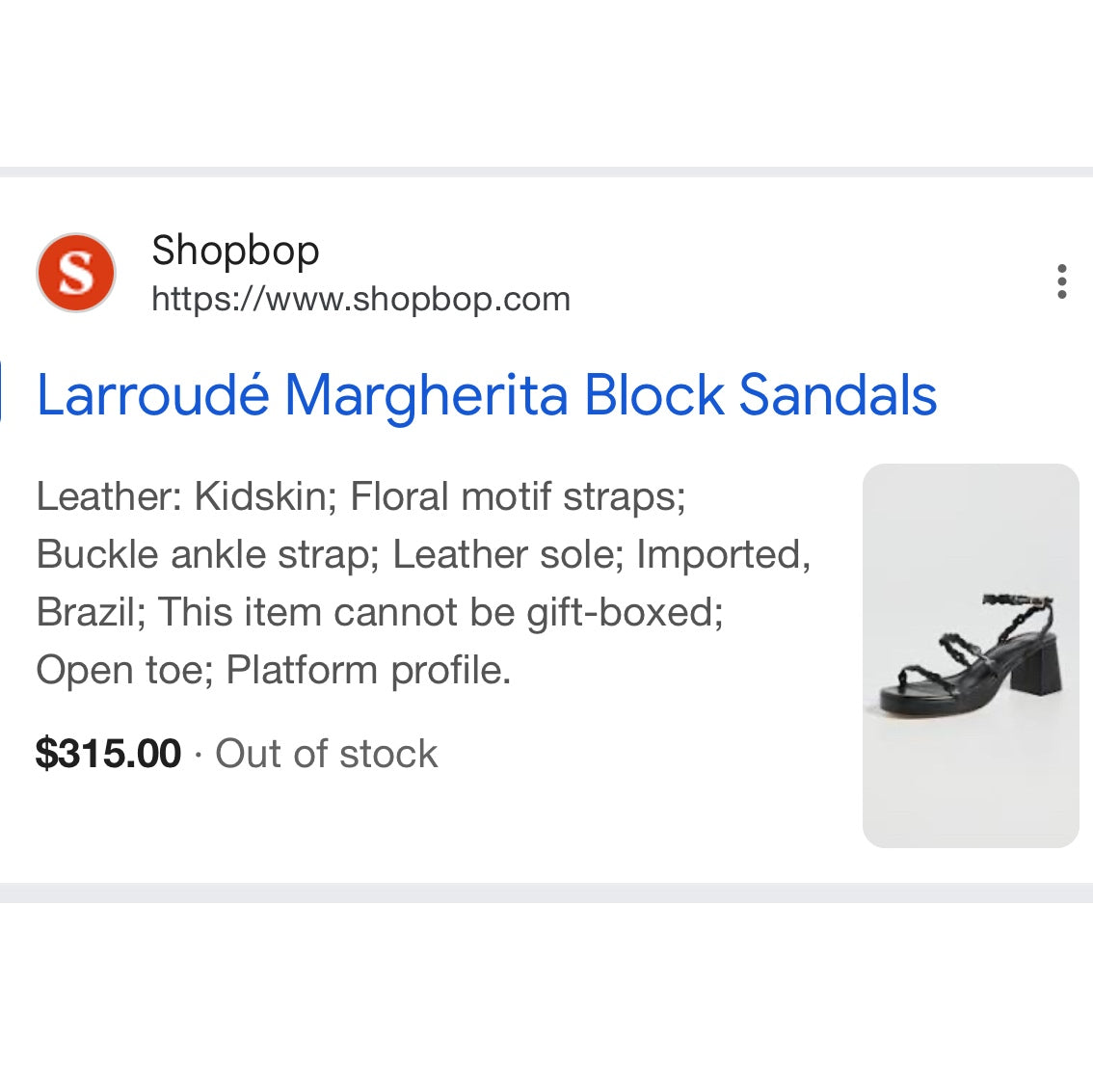Click "This item cannot be gift-boxed;" text
The height and width of the screenshot is (1092, 1093).
pos(440,613)
